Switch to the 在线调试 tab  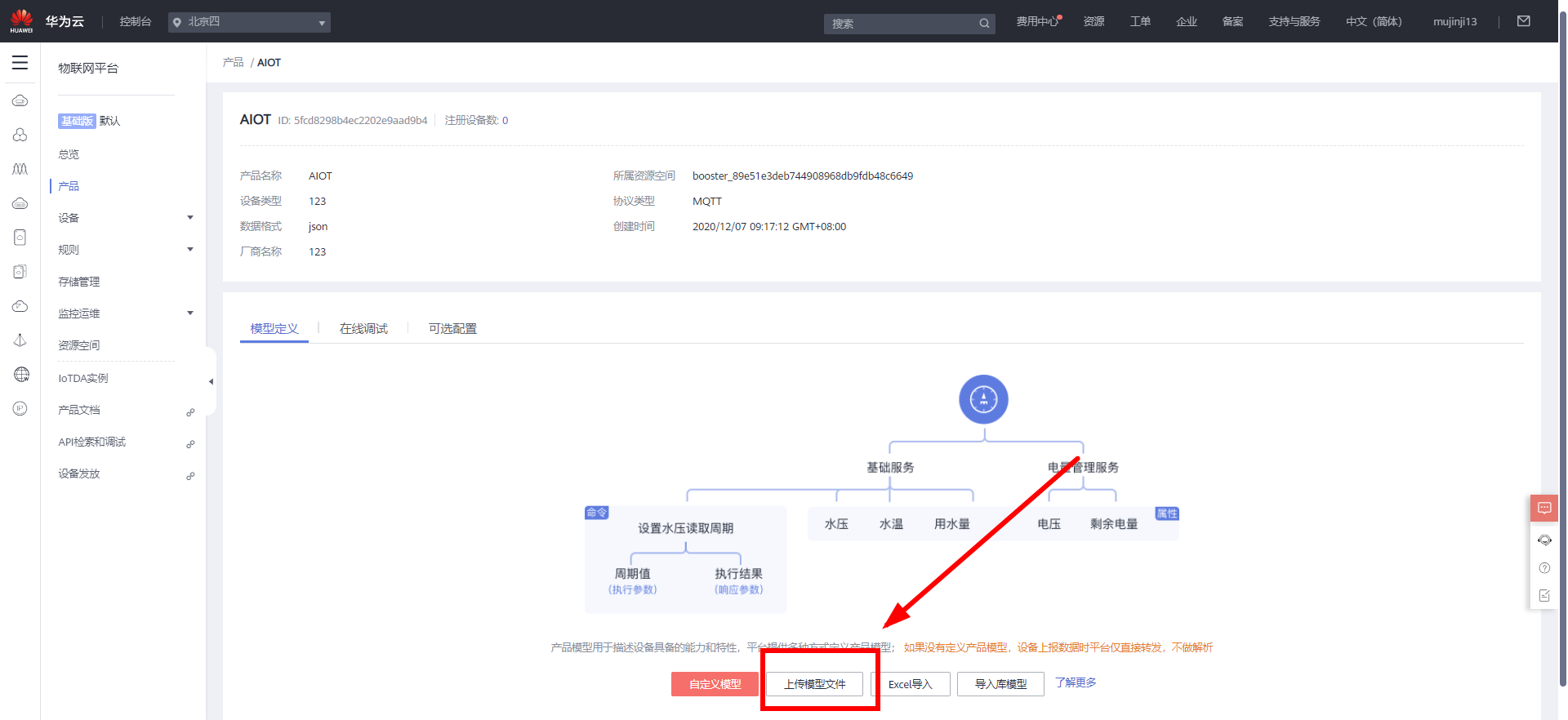tap(363, 329)
